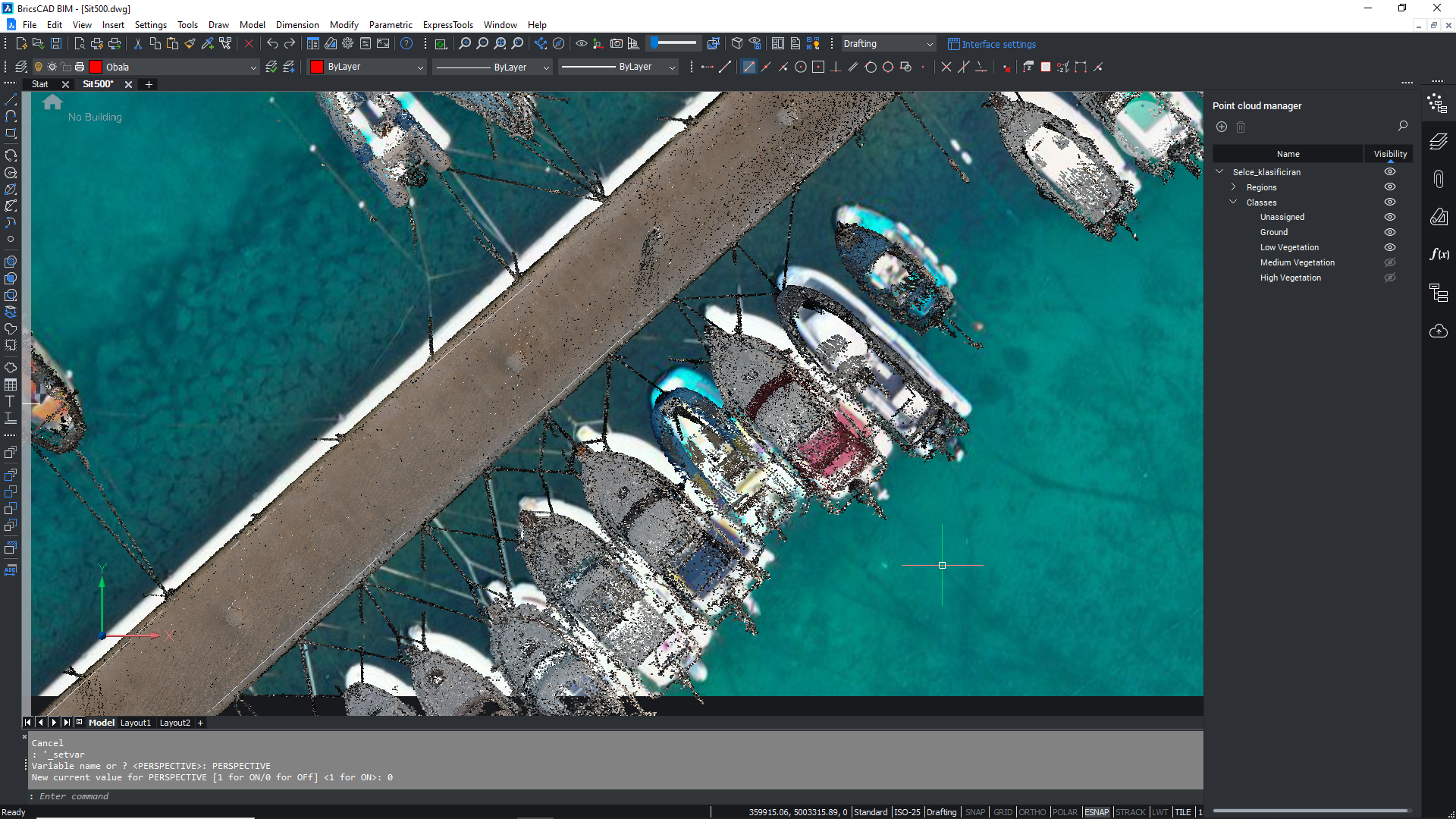Expand the Regions tree node
This screenshot has width=1456, height=819.
coord(1234,187)
